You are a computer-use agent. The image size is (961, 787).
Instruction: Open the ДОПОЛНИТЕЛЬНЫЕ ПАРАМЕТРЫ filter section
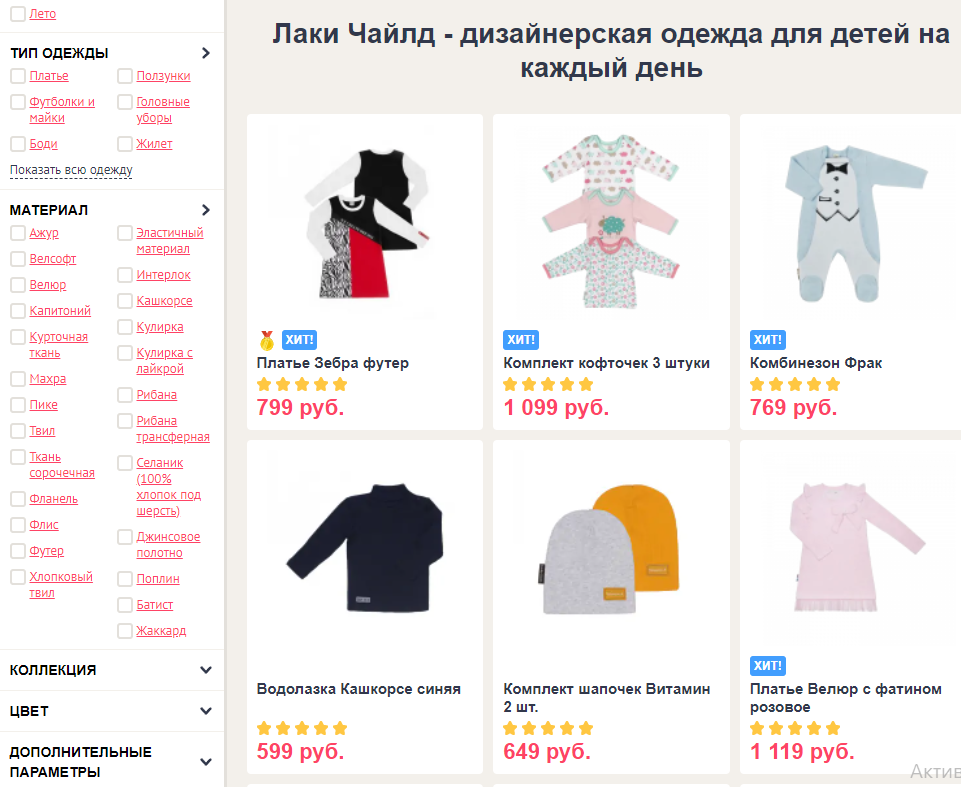tap(112, 761)
